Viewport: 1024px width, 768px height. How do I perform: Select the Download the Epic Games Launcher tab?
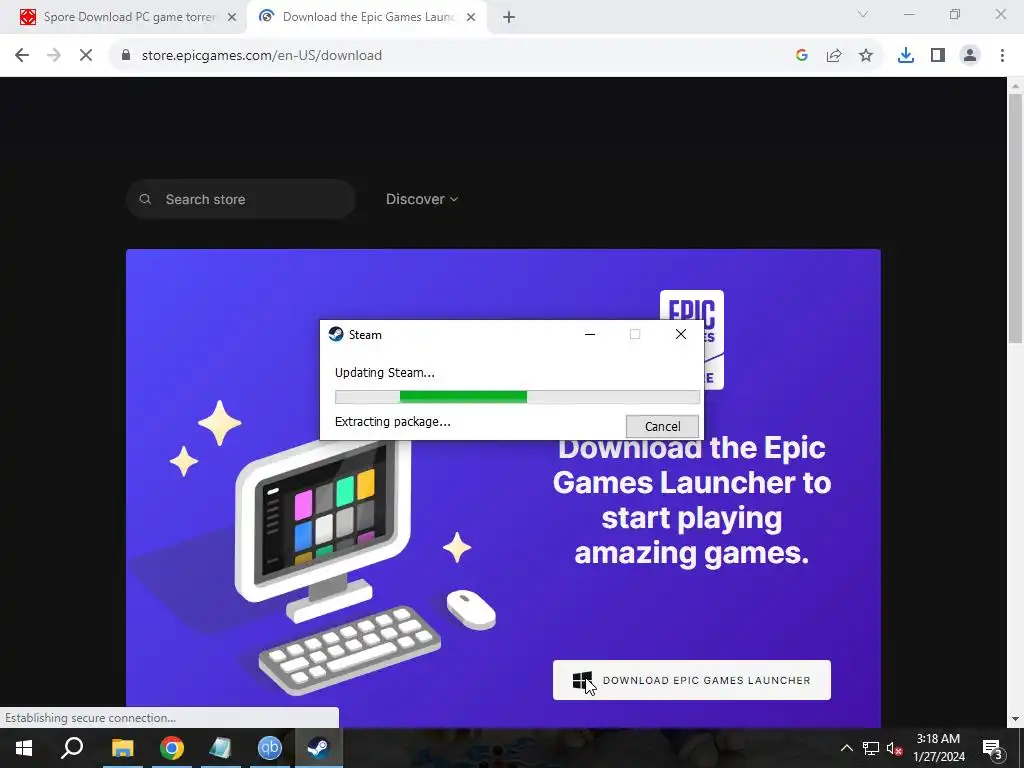coord(368,18)
